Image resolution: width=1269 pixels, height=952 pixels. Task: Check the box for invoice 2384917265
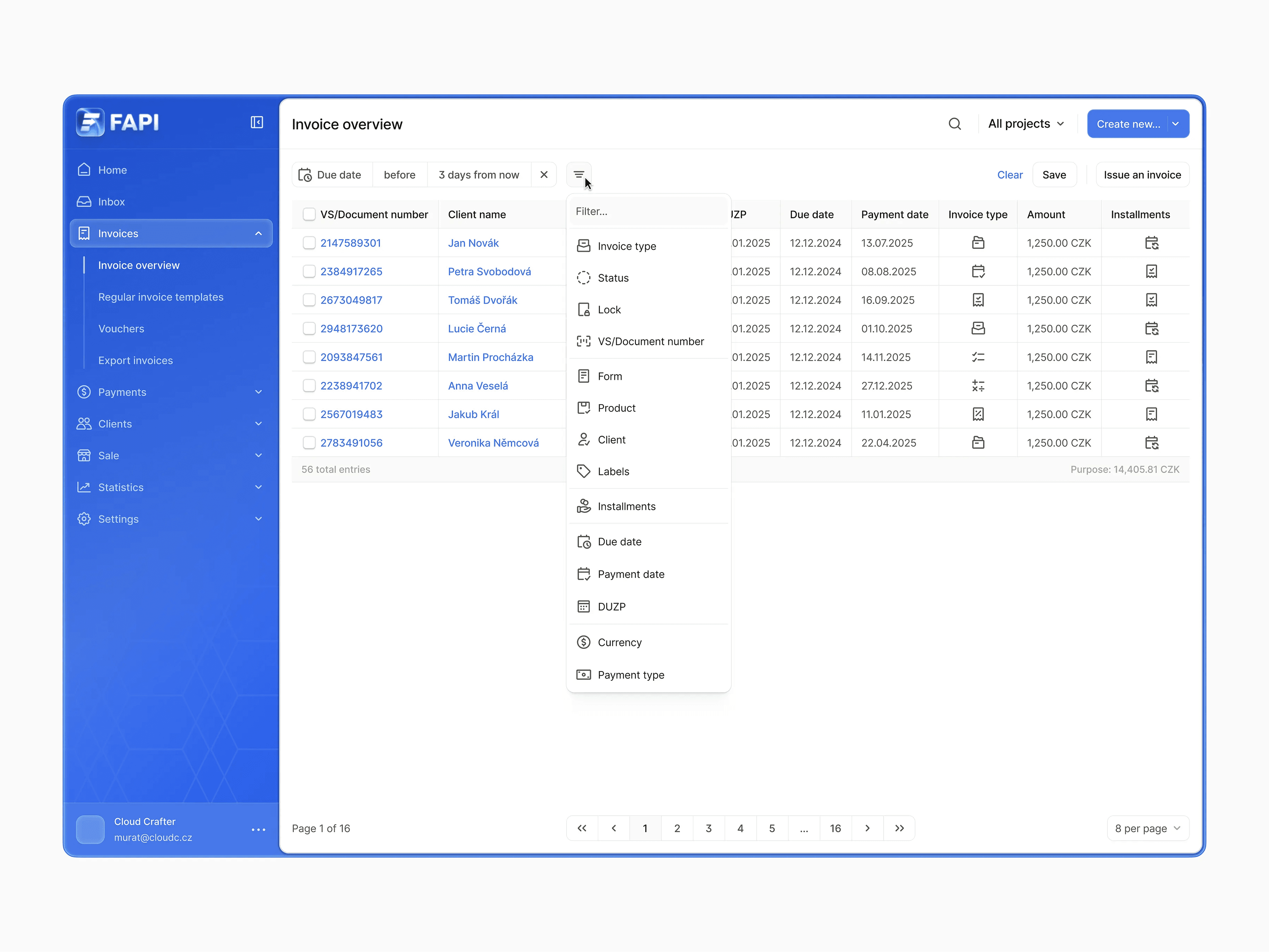(x=309, y=271)
